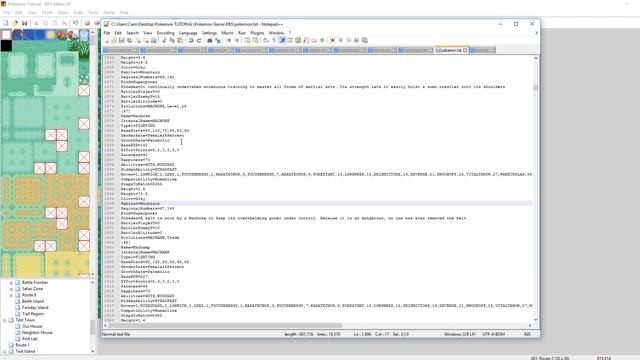Undo last edit in Notepad++ toolbar
640x360 pixels.
pos(191,40)
